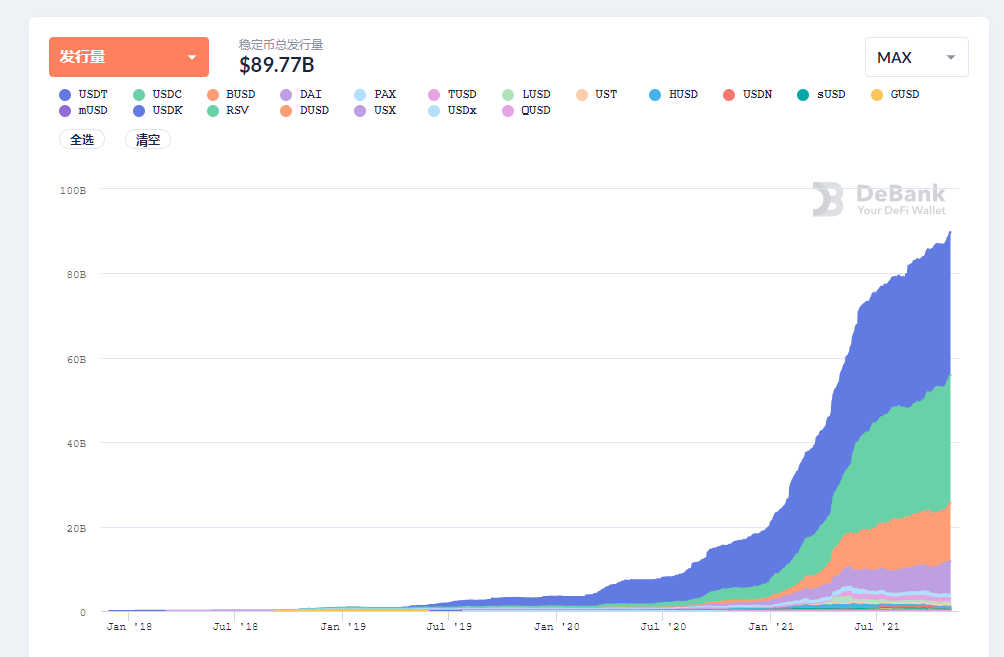The width and height of the screenshot is (1004, 657).
Task: Click the DeBank watermark logo
Action: point(879,199)
